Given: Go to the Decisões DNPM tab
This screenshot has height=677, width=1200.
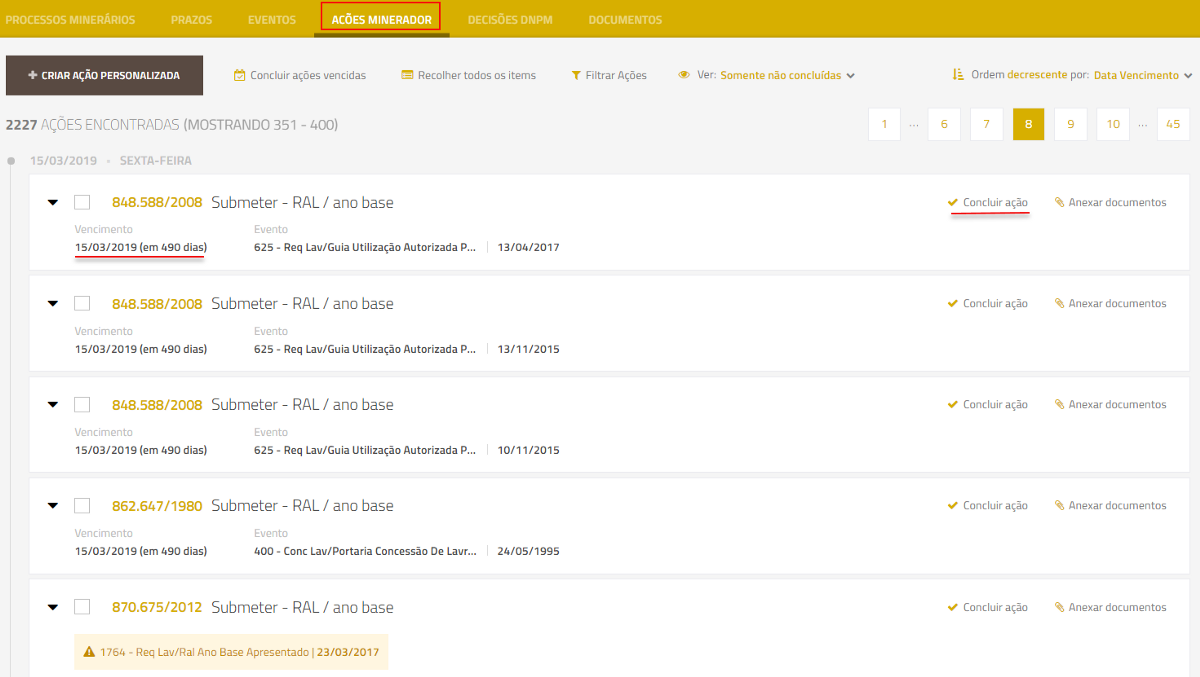Looking at the screenshot, I should (x=510, y=20).
